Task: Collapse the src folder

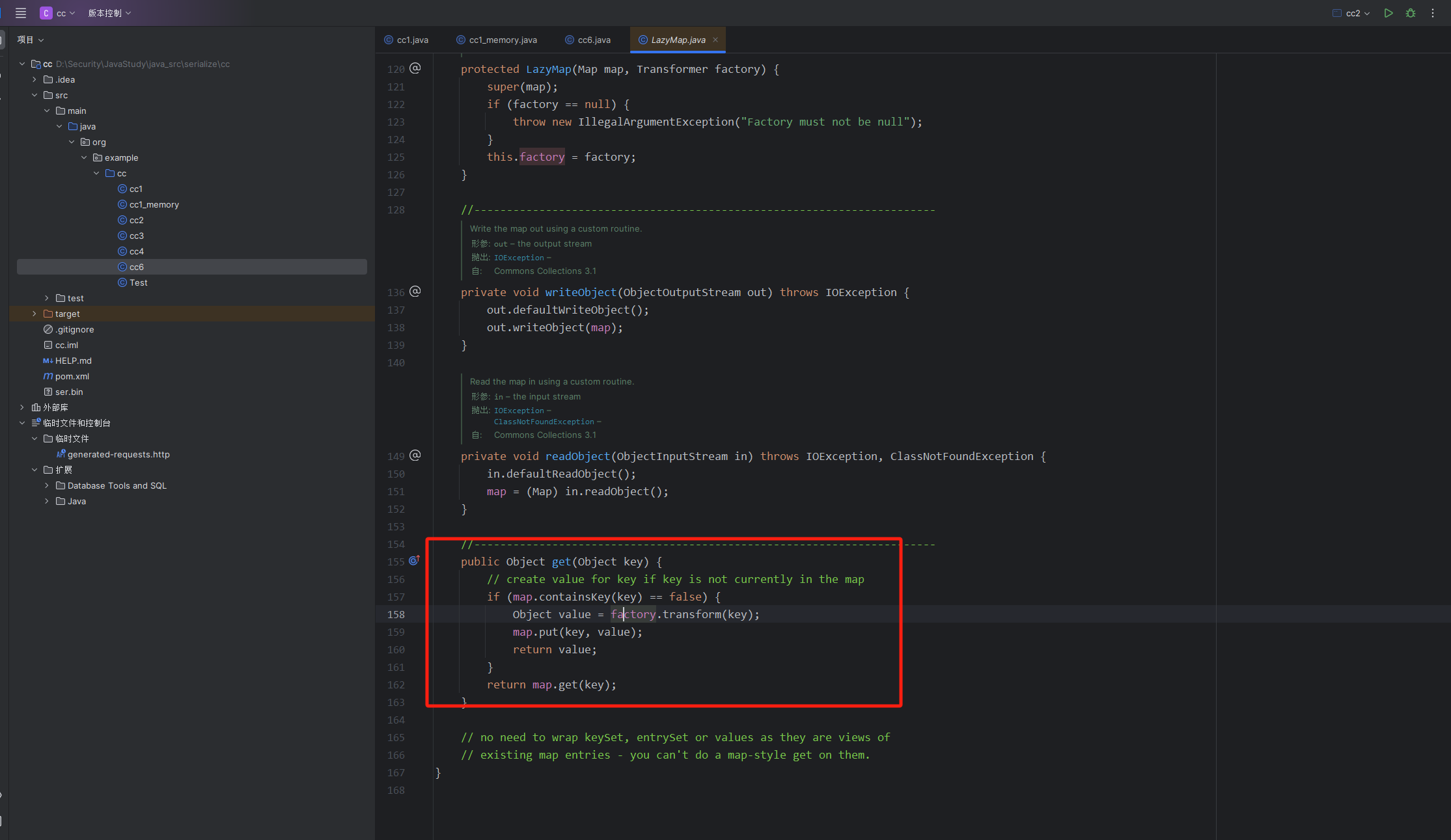Action: coord(35,95)
